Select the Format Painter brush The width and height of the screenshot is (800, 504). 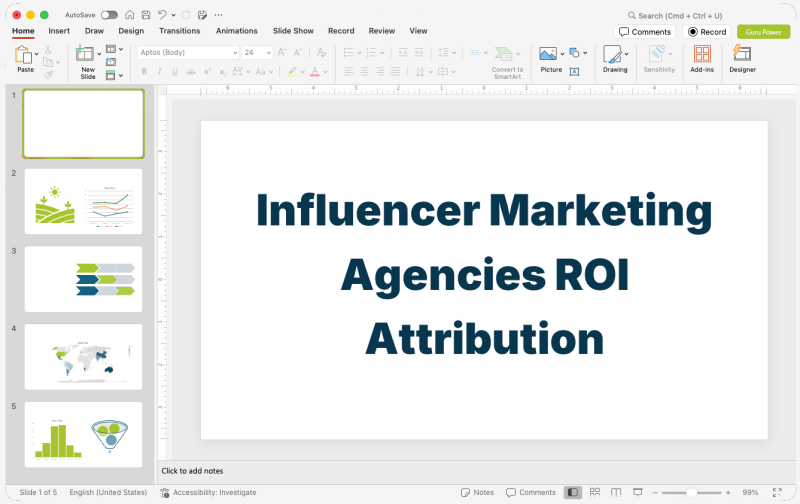click(x=48, y=74)
